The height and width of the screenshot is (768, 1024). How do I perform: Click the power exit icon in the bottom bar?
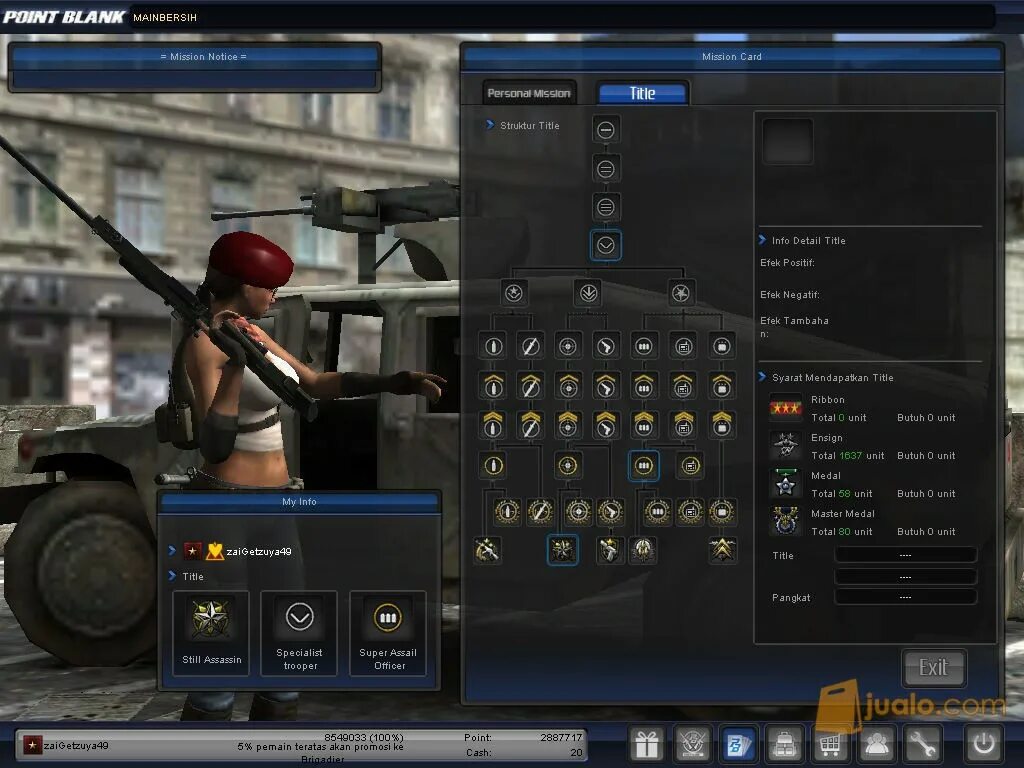984,744
